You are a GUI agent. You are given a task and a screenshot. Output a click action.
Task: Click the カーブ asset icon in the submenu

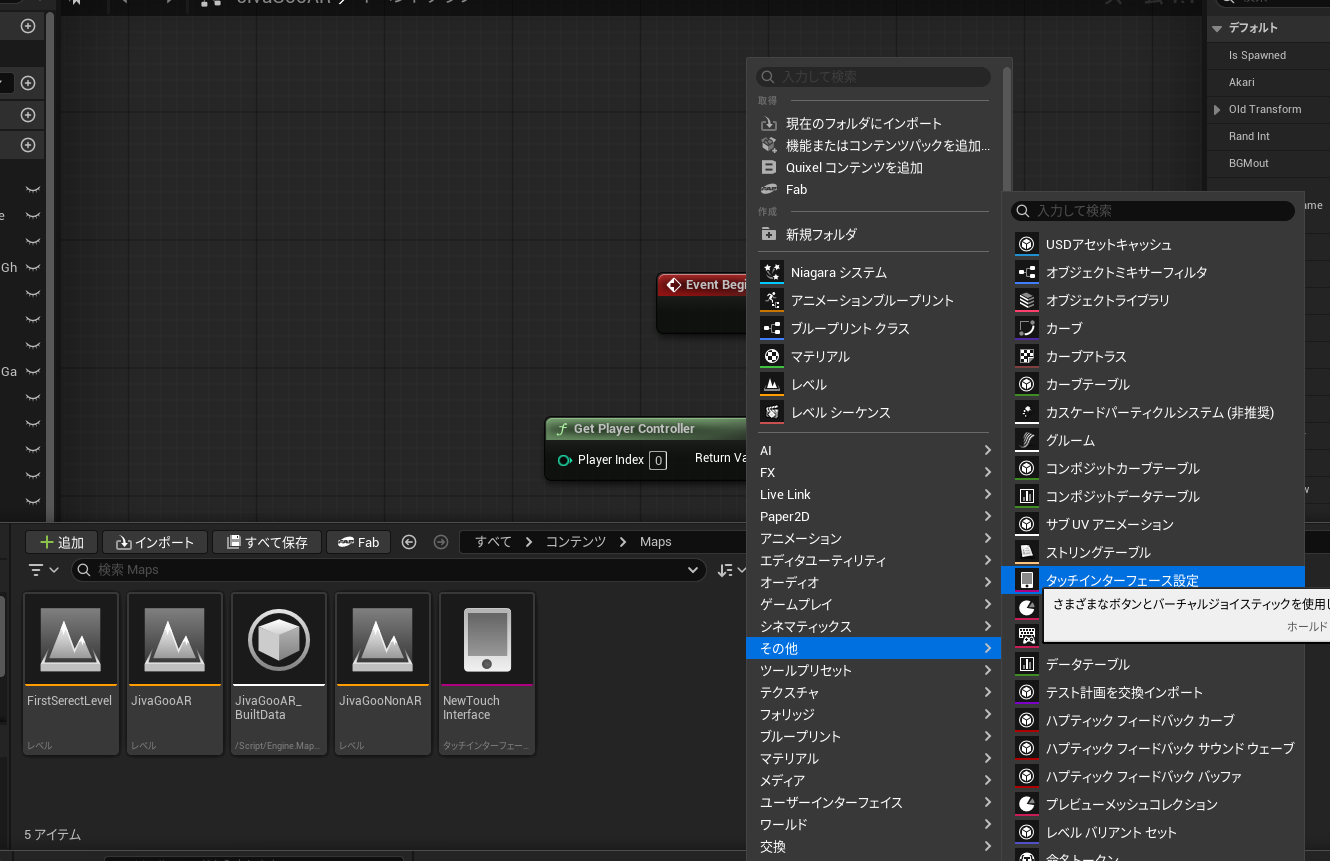coord(1026,328)
